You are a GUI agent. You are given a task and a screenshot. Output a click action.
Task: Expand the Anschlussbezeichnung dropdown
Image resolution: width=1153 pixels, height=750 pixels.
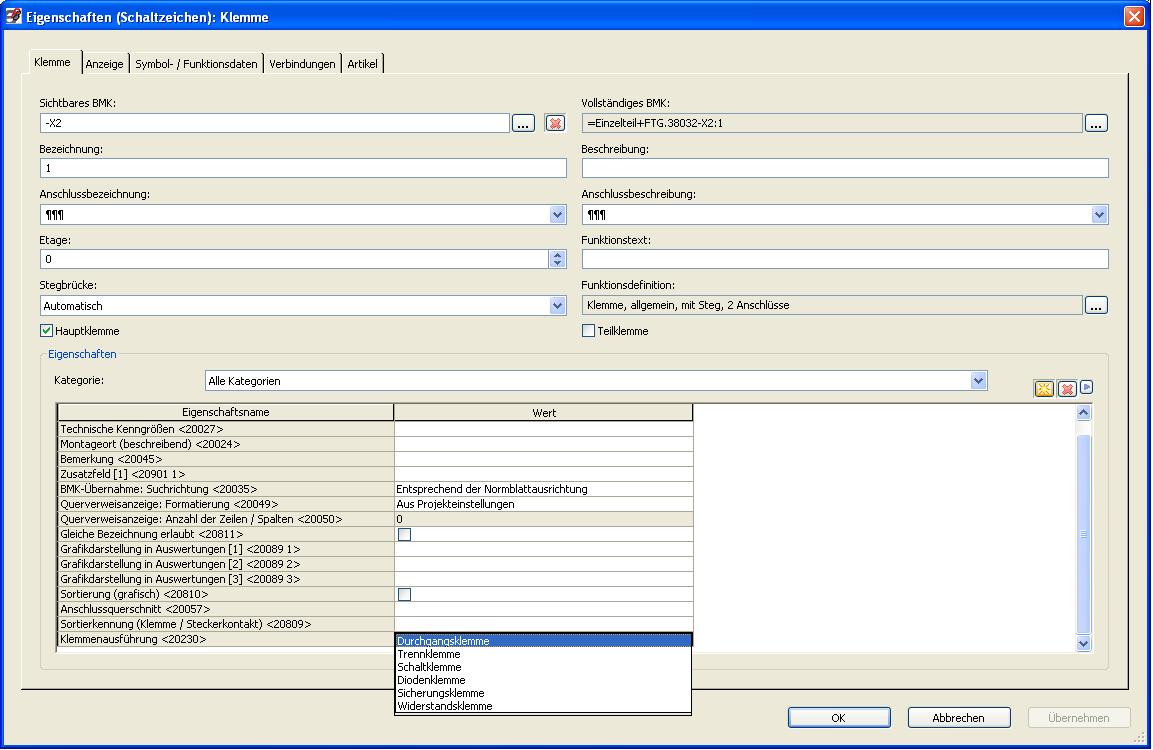coord(558,215)
